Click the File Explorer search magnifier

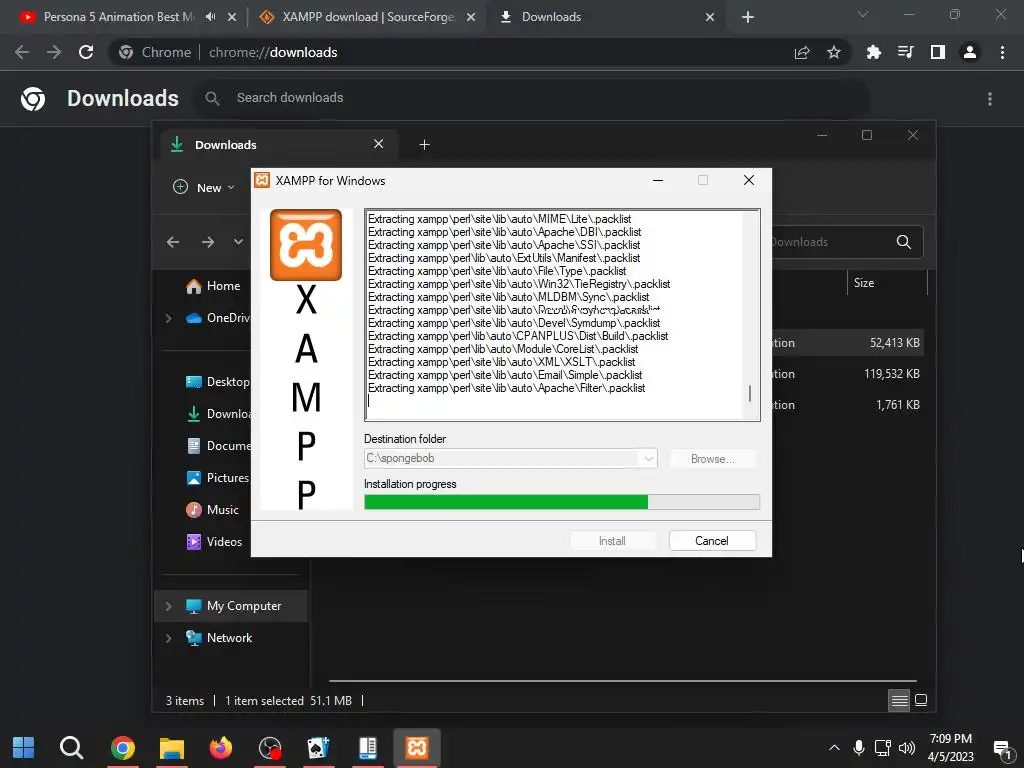coord(904,242)
